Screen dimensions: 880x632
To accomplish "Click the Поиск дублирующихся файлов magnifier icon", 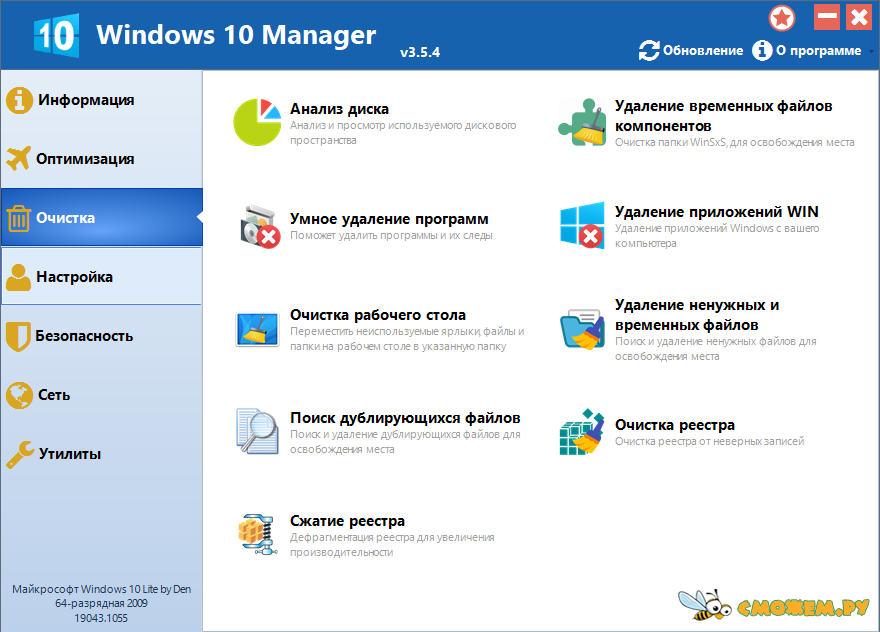I will coord(257,431).
